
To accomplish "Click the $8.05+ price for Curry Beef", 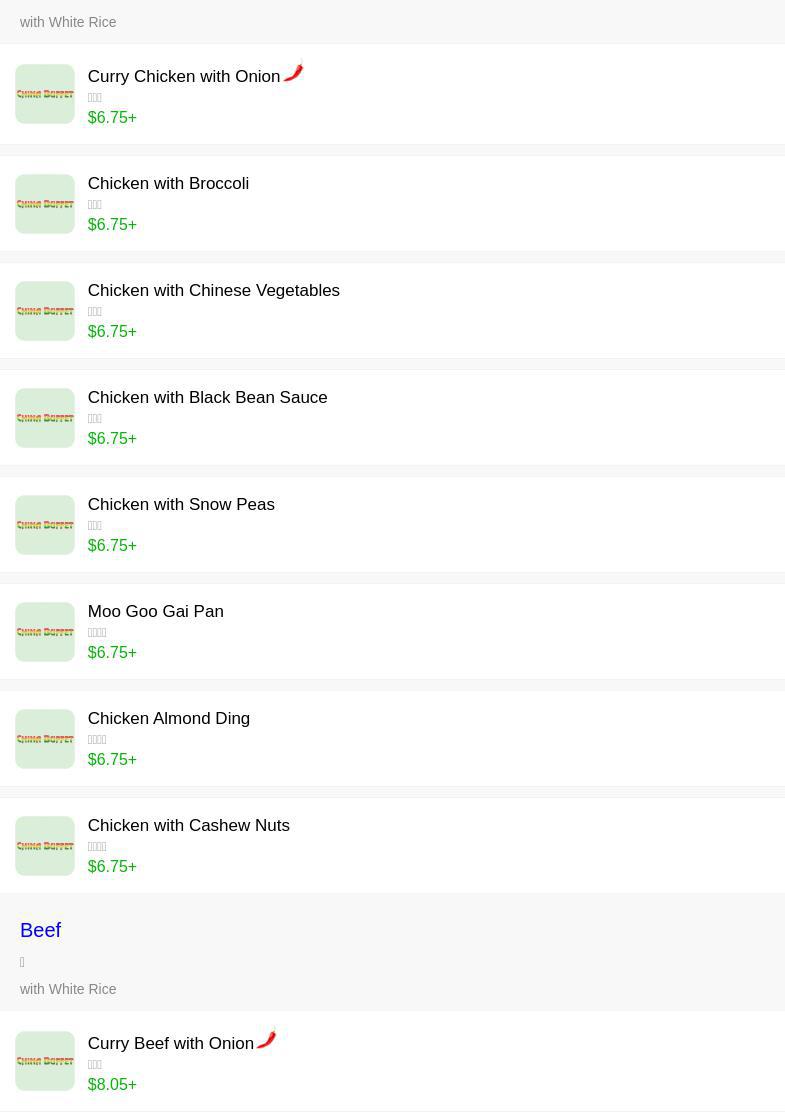I will [x=112, y=1085].
